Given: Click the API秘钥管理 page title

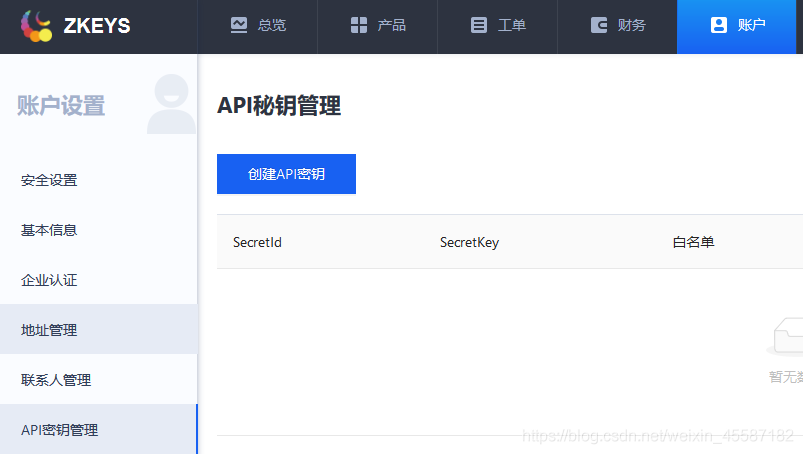Looking at the screenshot, I should coord(279,106).
